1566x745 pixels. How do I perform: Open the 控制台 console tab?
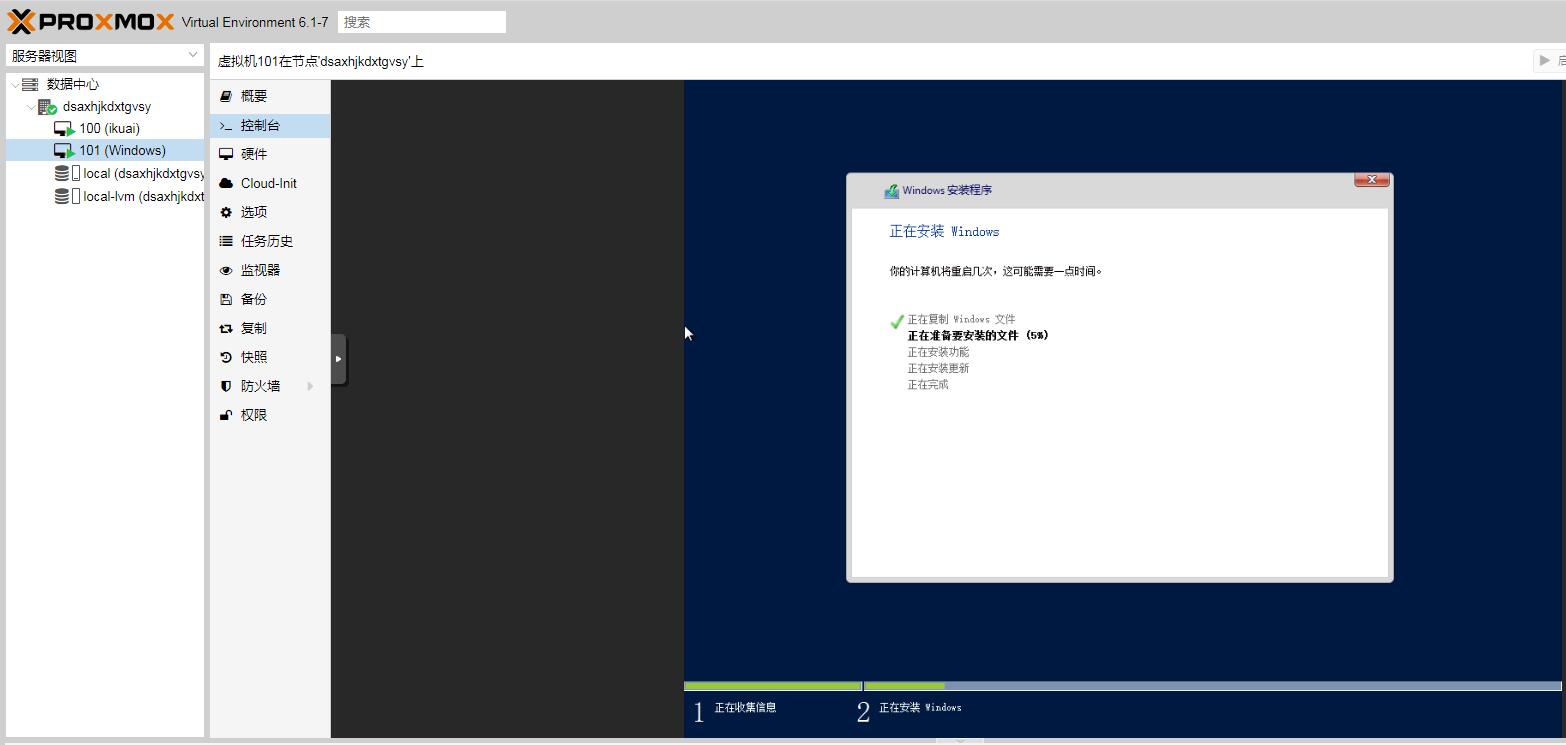(270, 125)
